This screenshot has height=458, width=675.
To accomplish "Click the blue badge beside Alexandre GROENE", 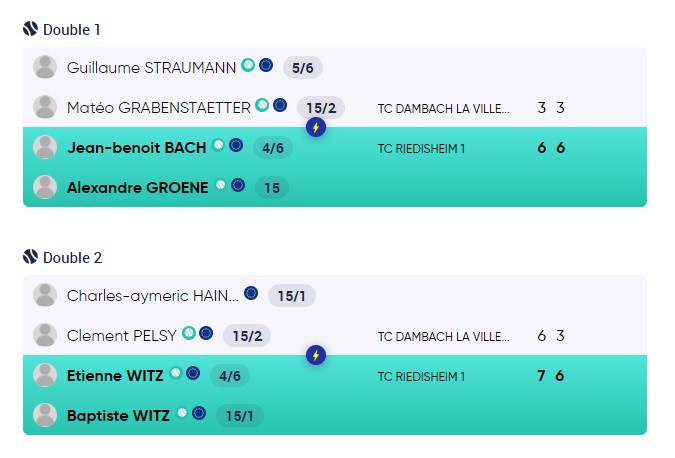I will pos(238,185).
